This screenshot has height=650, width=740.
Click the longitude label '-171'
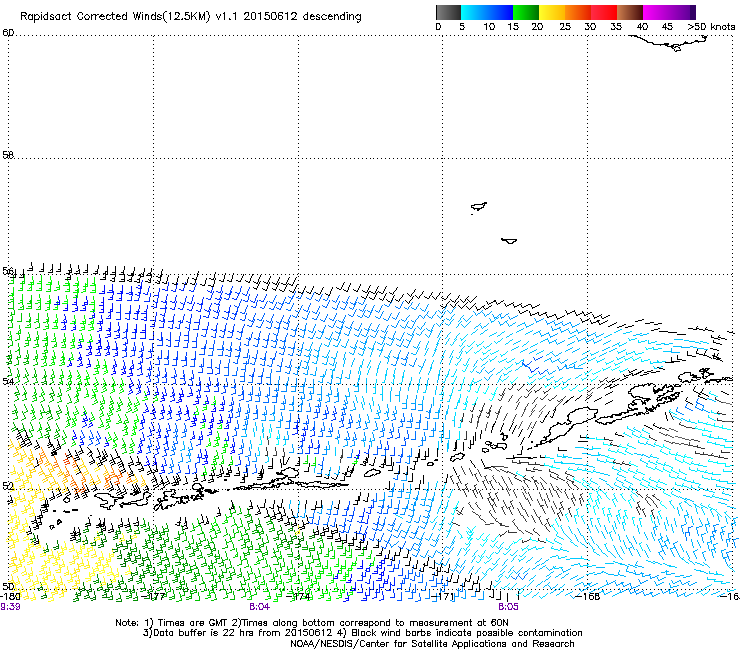coord(443,597)
